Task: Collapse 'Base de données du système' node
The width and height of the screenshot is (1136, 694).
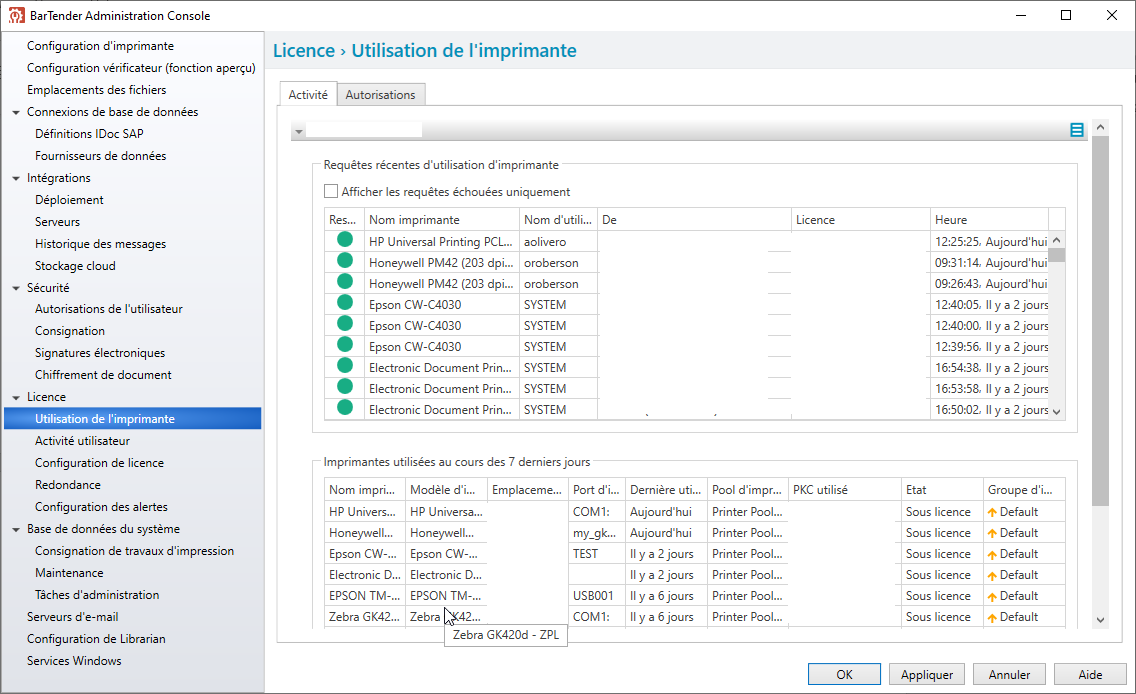Action: click(16, 530)
